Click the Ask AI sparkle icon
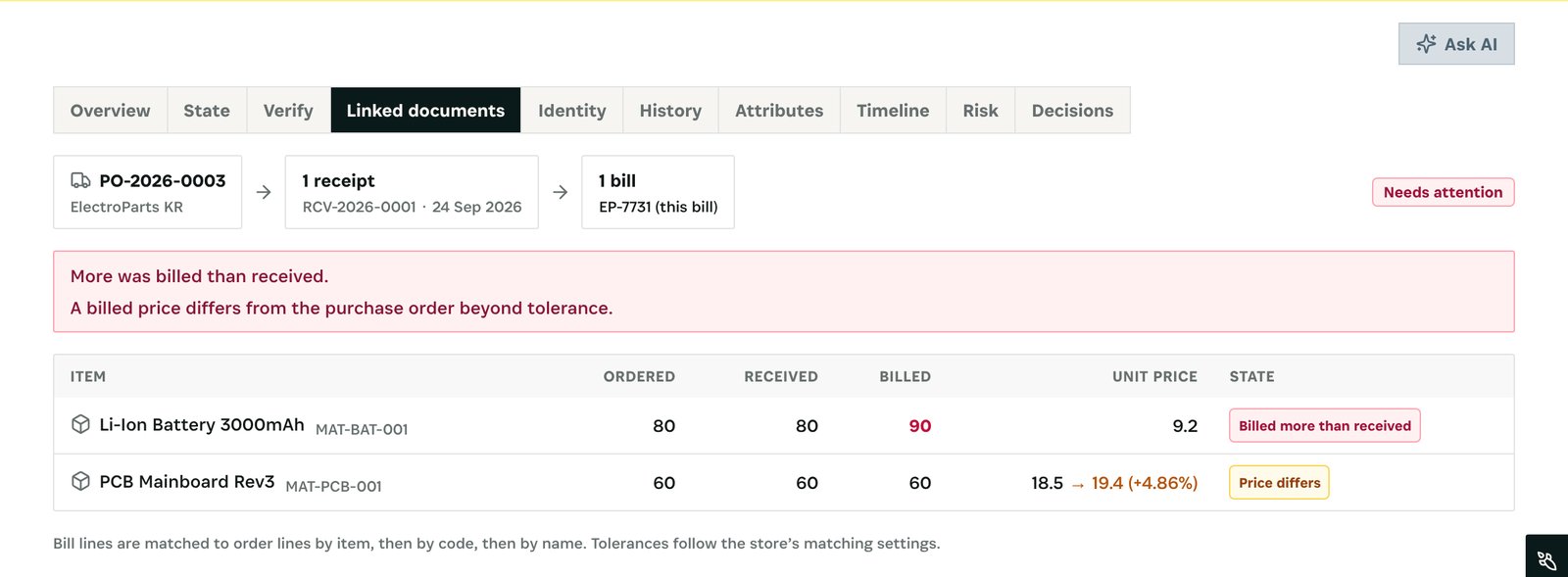 coord(1426,44)
